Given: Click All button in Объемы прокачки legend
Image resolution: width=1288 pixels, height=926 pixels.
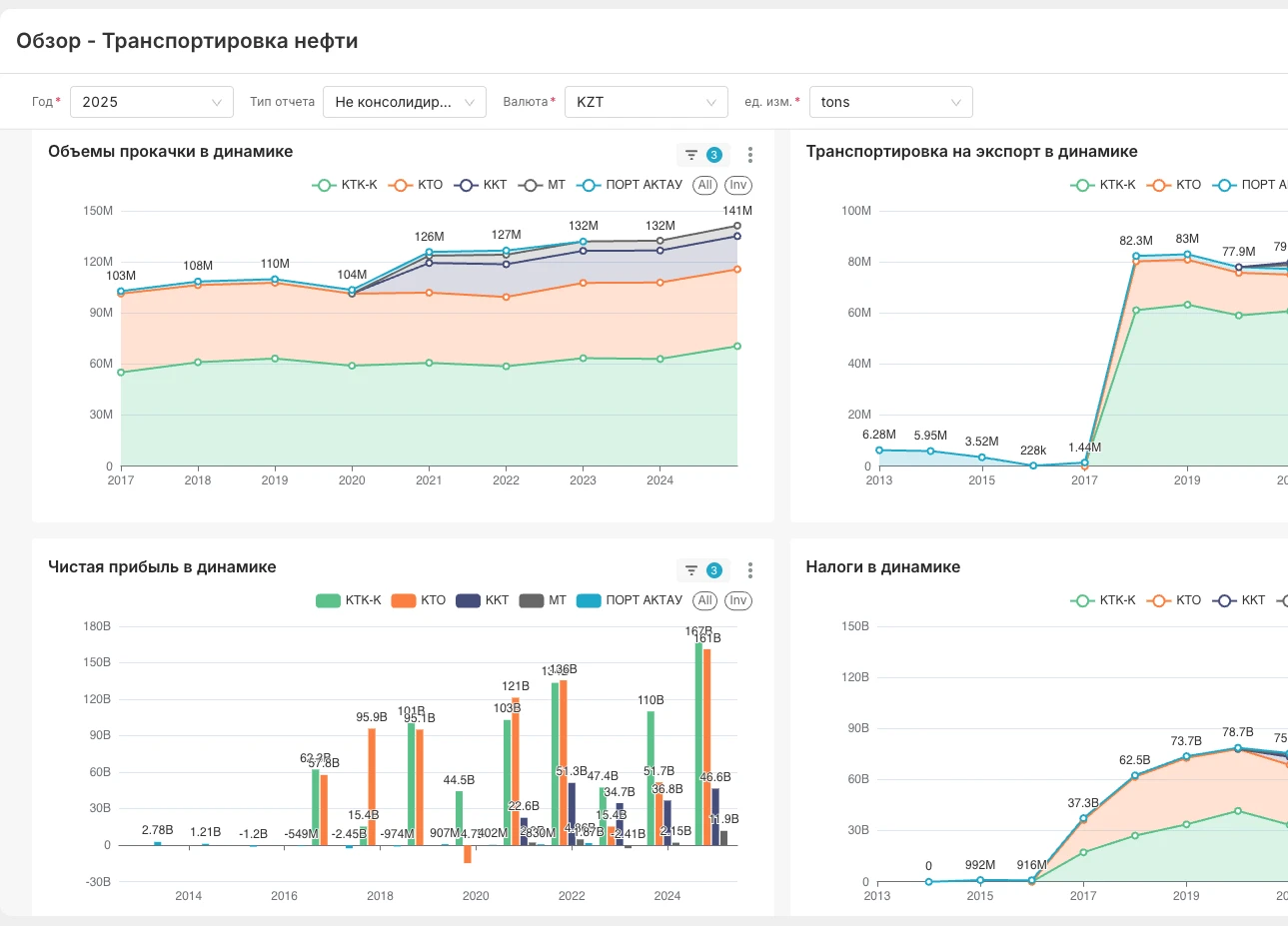Looking at the screenshot, I should tap(705, 185).
